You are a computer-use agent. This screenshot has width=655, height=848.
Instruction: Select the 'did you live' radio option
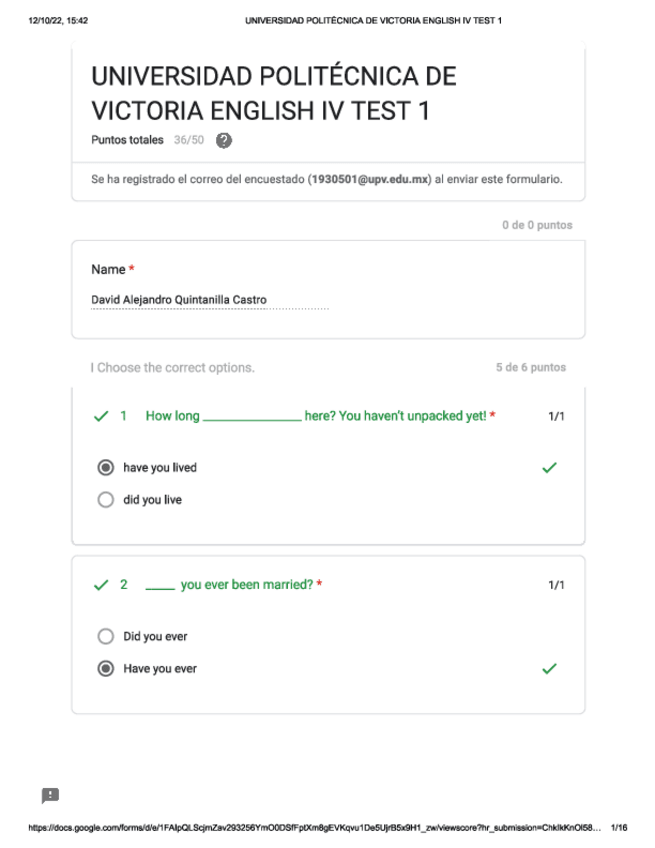click(106, 500)
